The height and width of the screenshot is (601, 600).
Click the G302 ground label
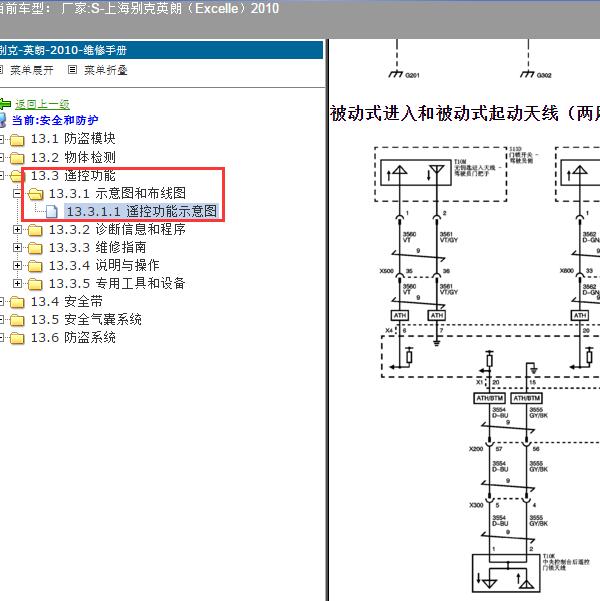(x=544, y=76)
